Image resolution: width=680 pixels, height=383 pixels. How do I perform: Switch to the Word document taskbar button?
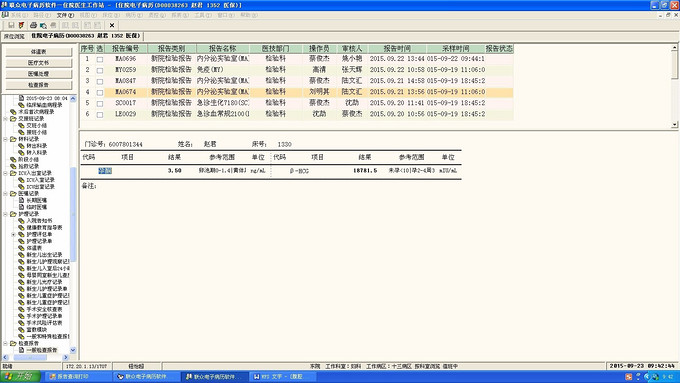[x=282, y=376]
